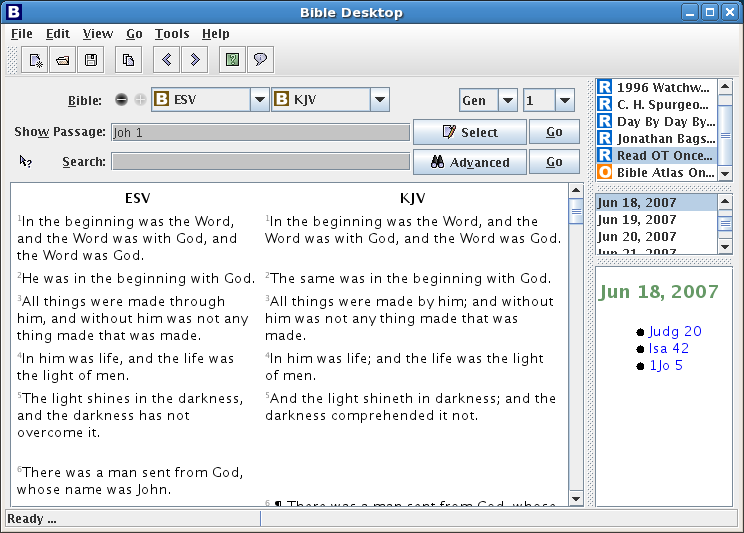The width and height of the screenshot is (744, 533).
Task: Add a parallel Bible with the plus button
Action: tap(139, 100)
